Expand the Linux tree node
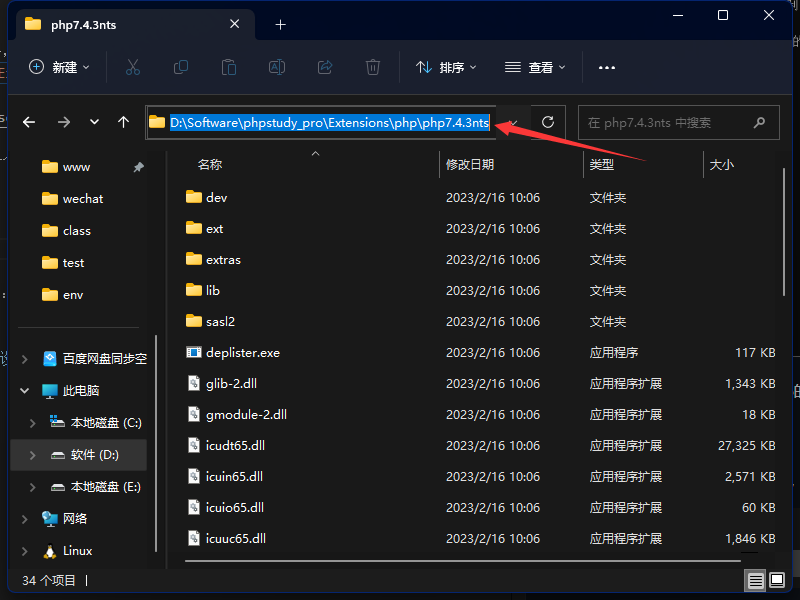 [x=24, y=551]
